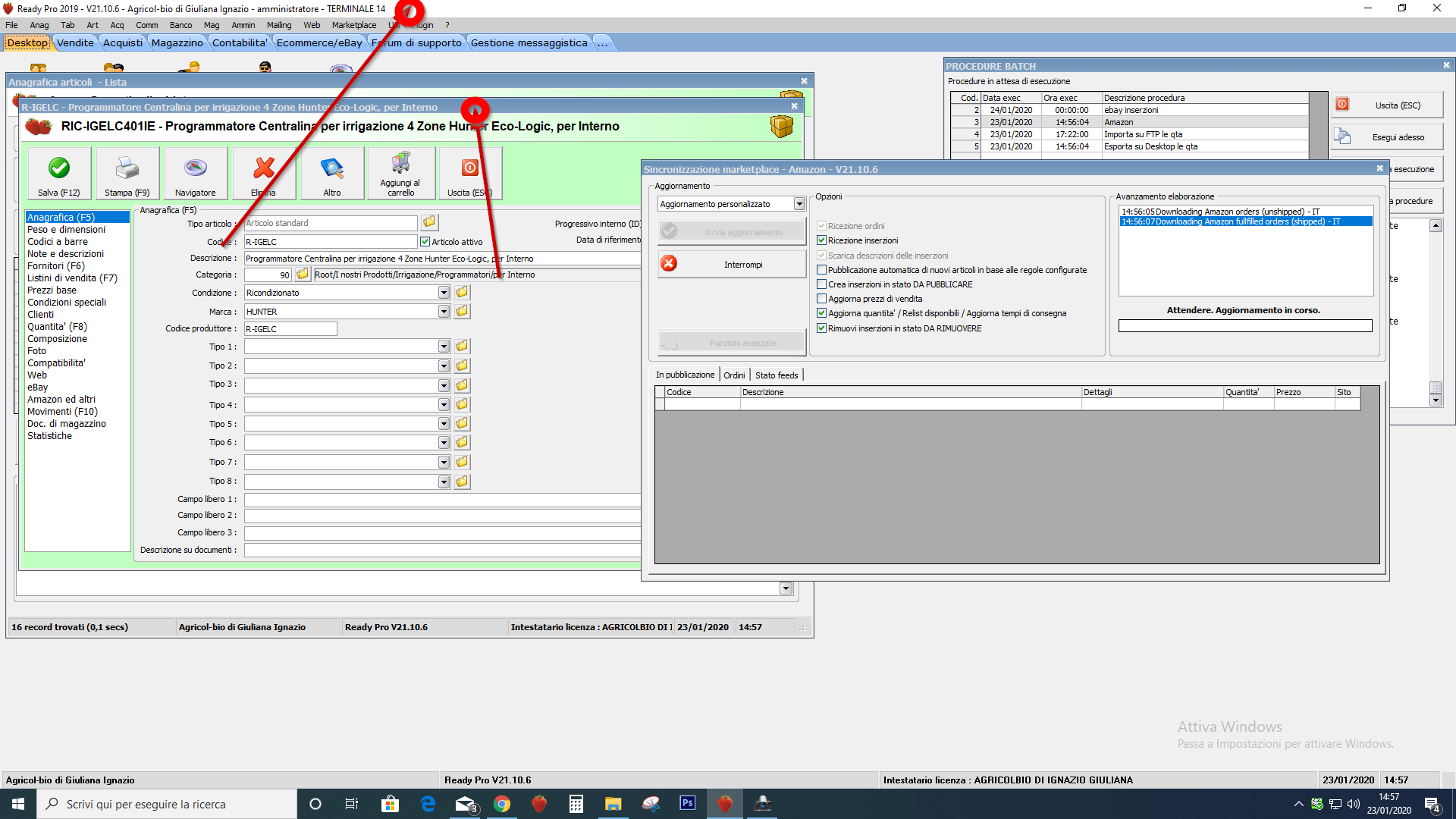1456x819 pixels.
Task: Expand the Condizione dropdown
Action: pos(444,293)
